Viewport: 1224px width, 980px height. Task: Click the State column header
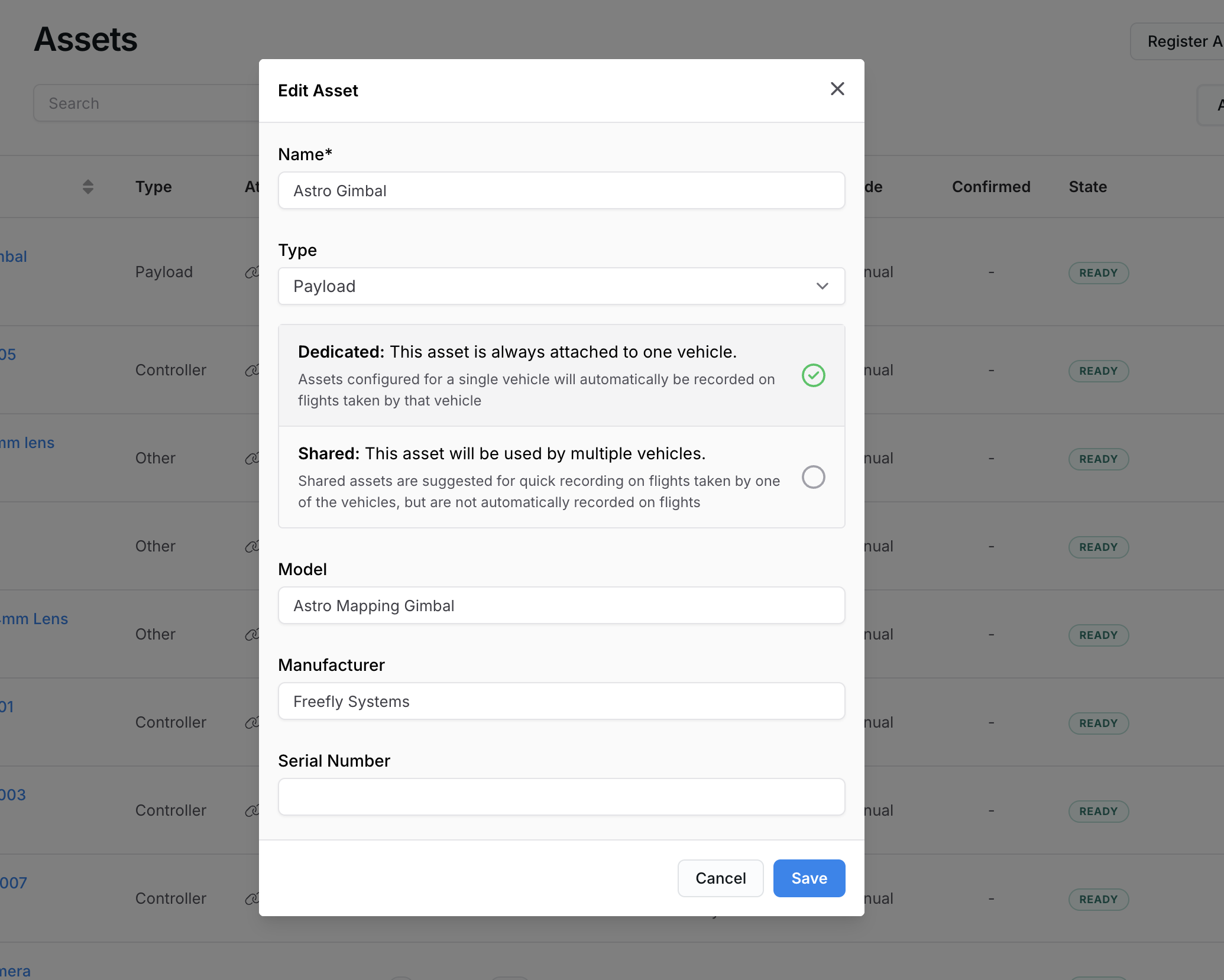click(1087, 187)
